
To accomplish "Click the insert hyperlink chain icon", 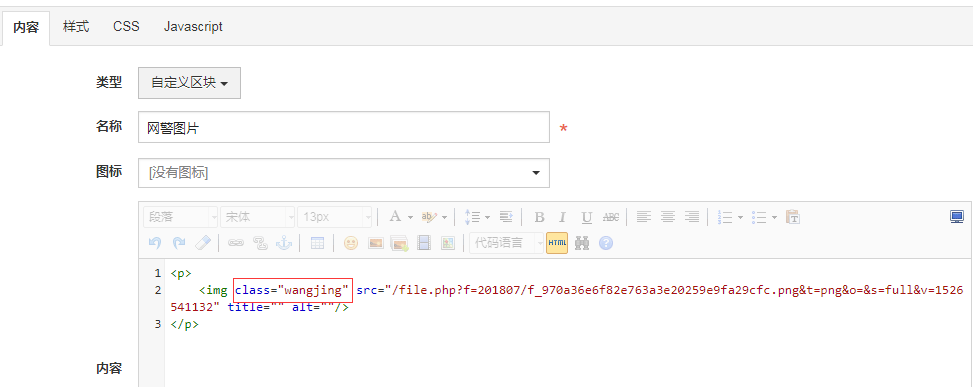I will (x=236, y=243).
